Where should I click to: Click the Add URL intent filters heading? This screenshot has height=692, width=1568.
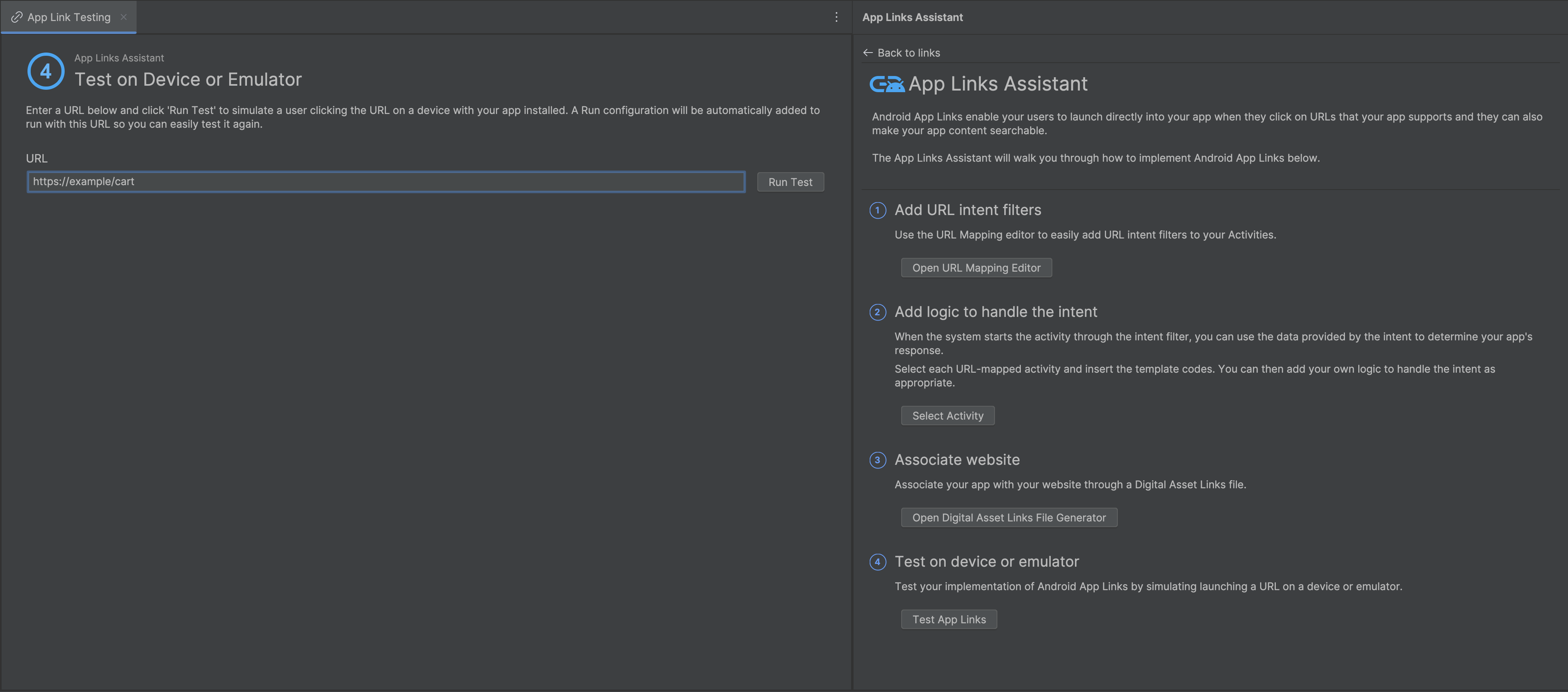pos(967,210)
